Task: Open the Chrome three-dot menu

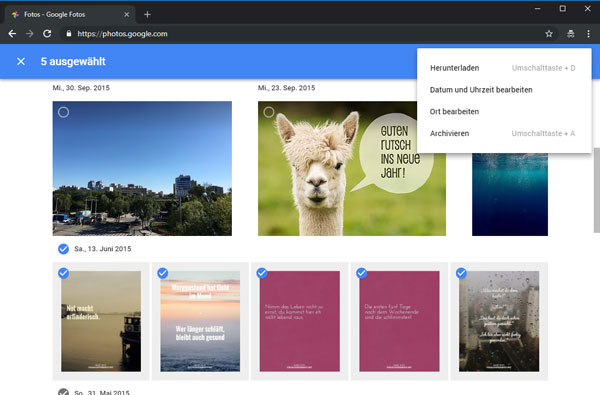Action: [x=589, y=34]
